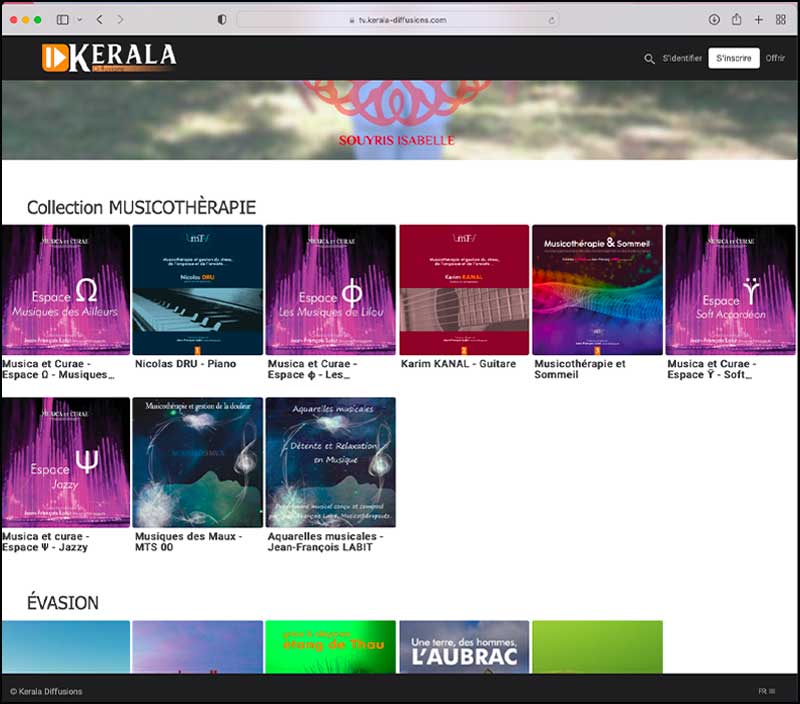Click the 'Collection MUSICOTHÈRAPIE' heading
The image size is (800, 704).
141,208
